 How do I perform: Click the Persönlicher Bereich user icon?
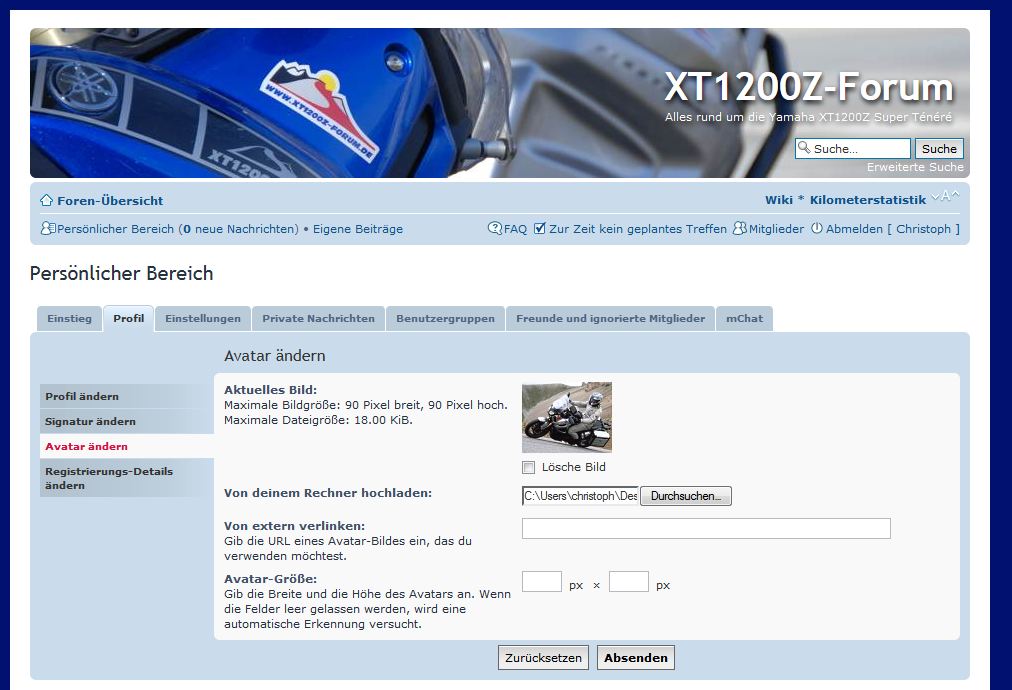(47, 229)
